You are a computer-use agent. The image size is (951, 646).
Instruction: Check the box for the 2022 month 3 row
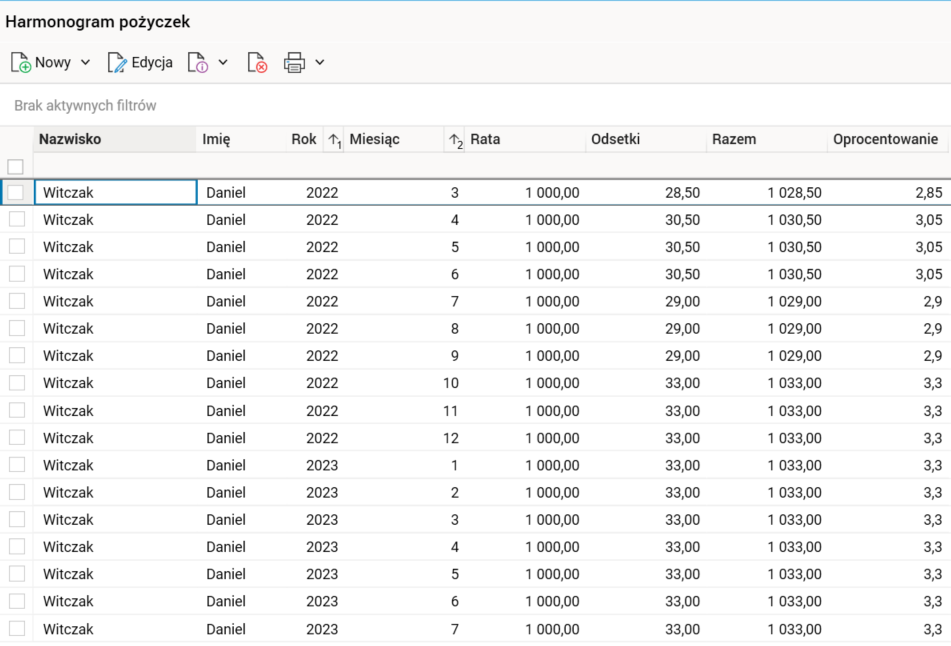pos(17,192)
